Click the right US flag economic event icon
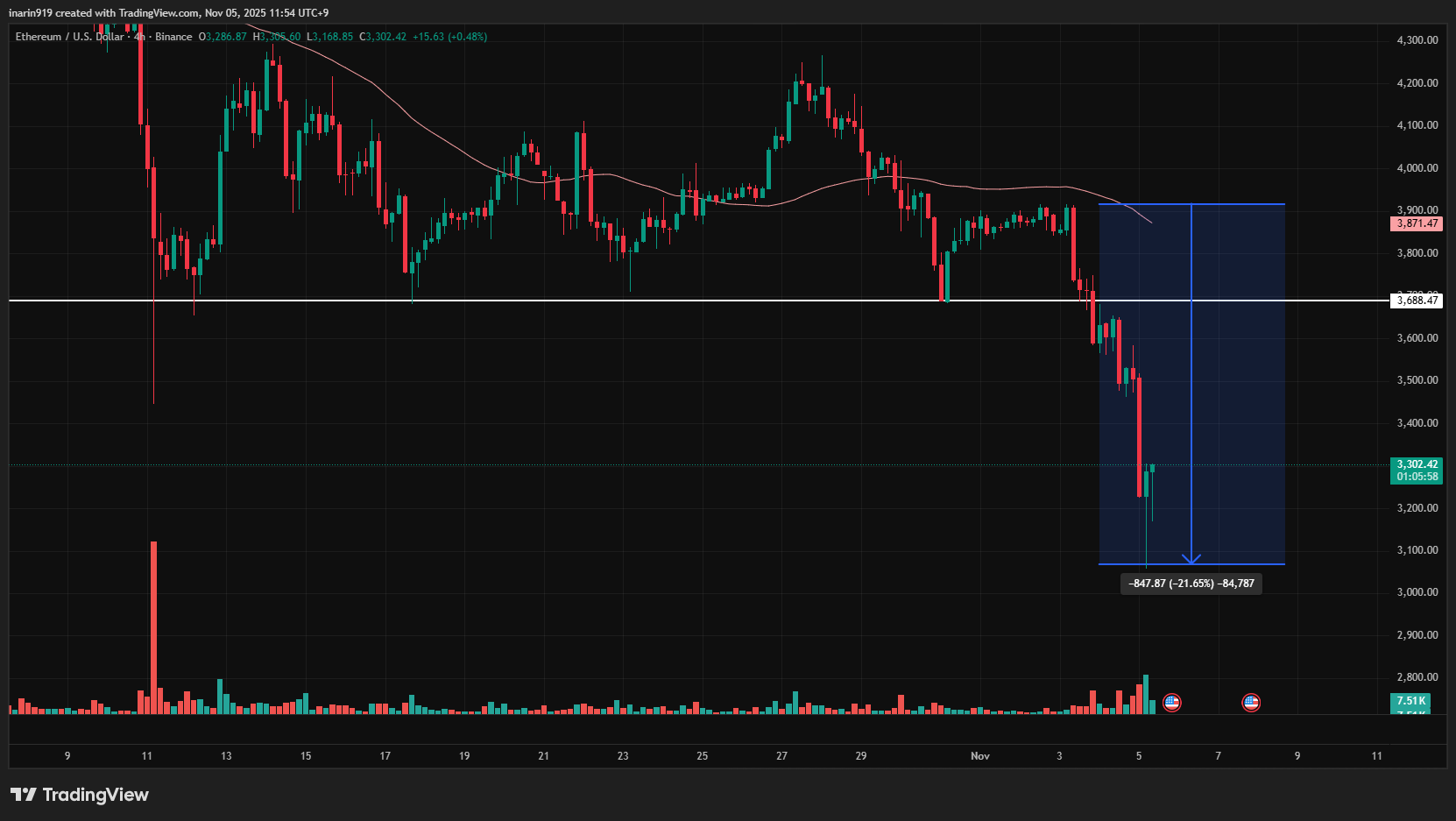 1252,702
